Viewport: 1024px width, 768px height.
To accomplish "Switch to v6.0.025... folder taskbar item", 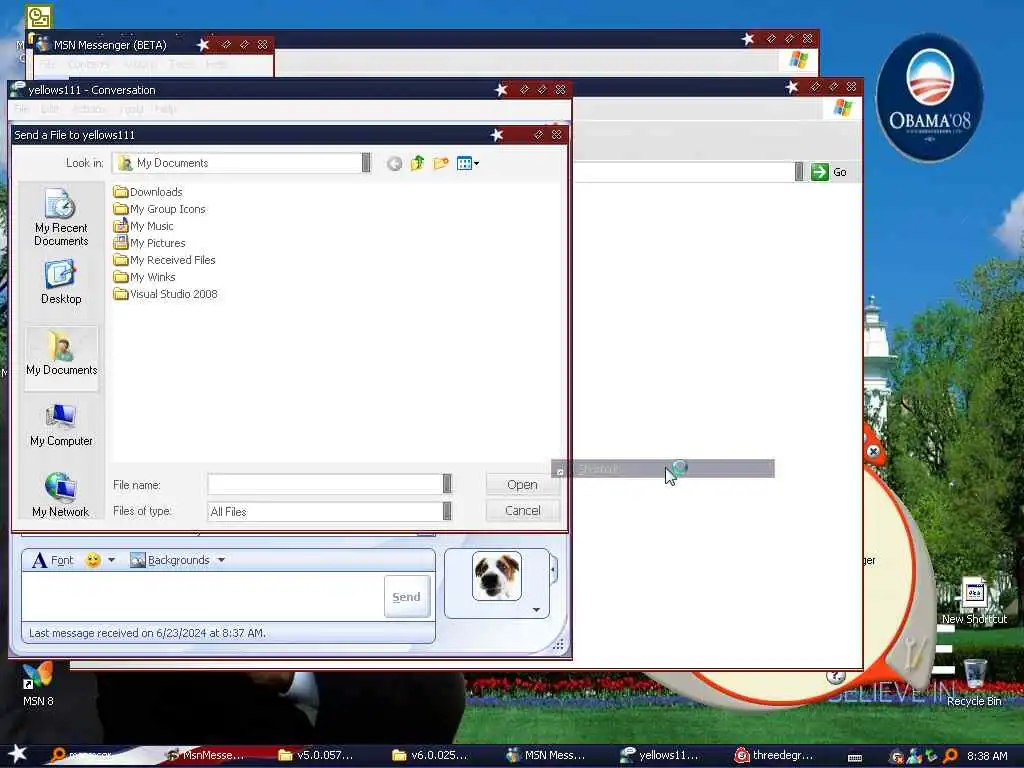I will point(430,755).
